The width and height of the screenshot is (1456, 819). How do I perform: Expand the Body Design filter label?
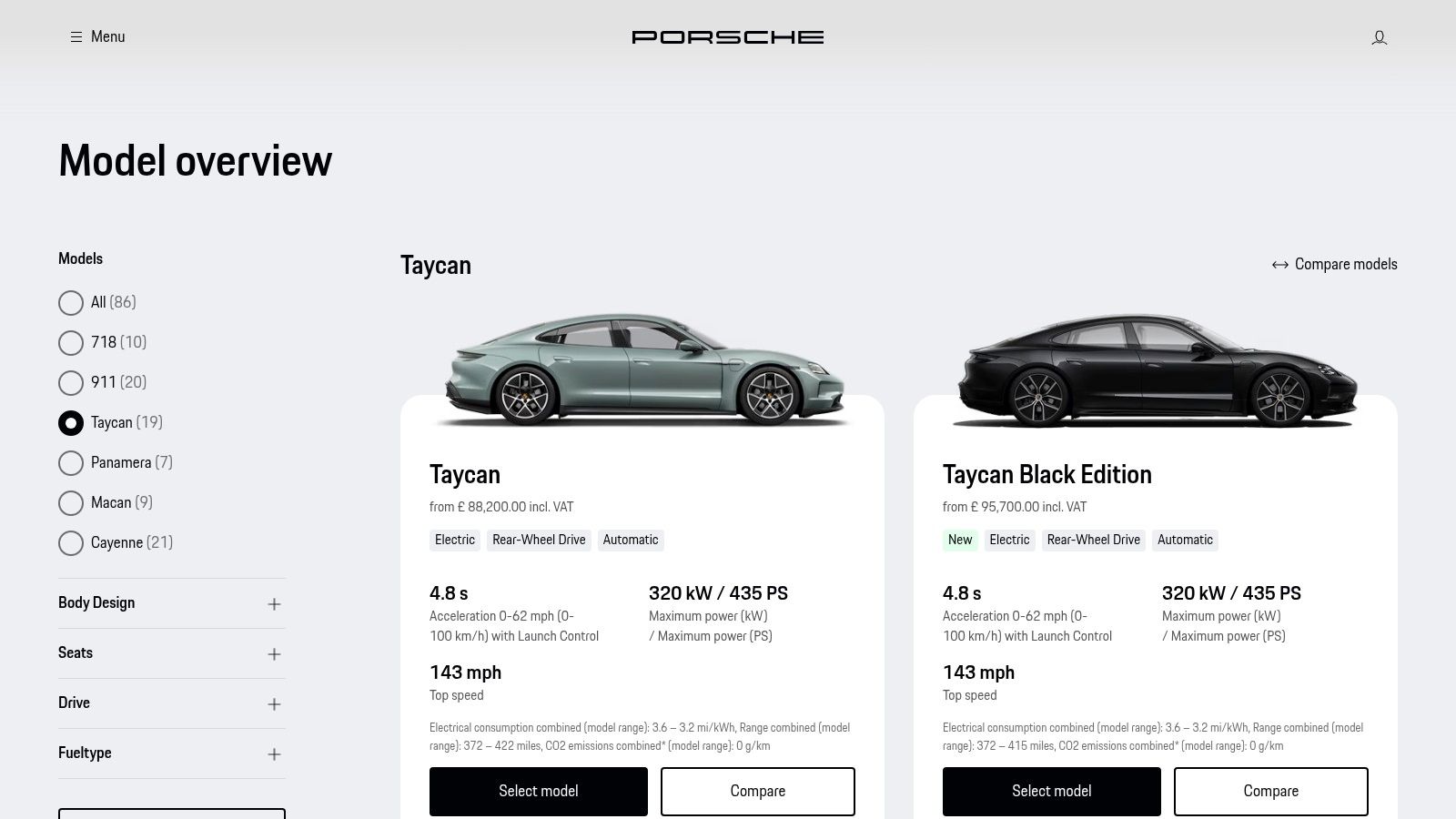click(96, 603)
